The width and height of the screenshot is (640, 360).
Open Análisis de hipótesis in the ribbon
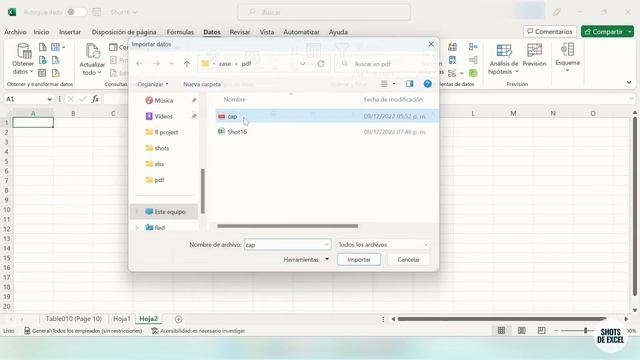504,60
